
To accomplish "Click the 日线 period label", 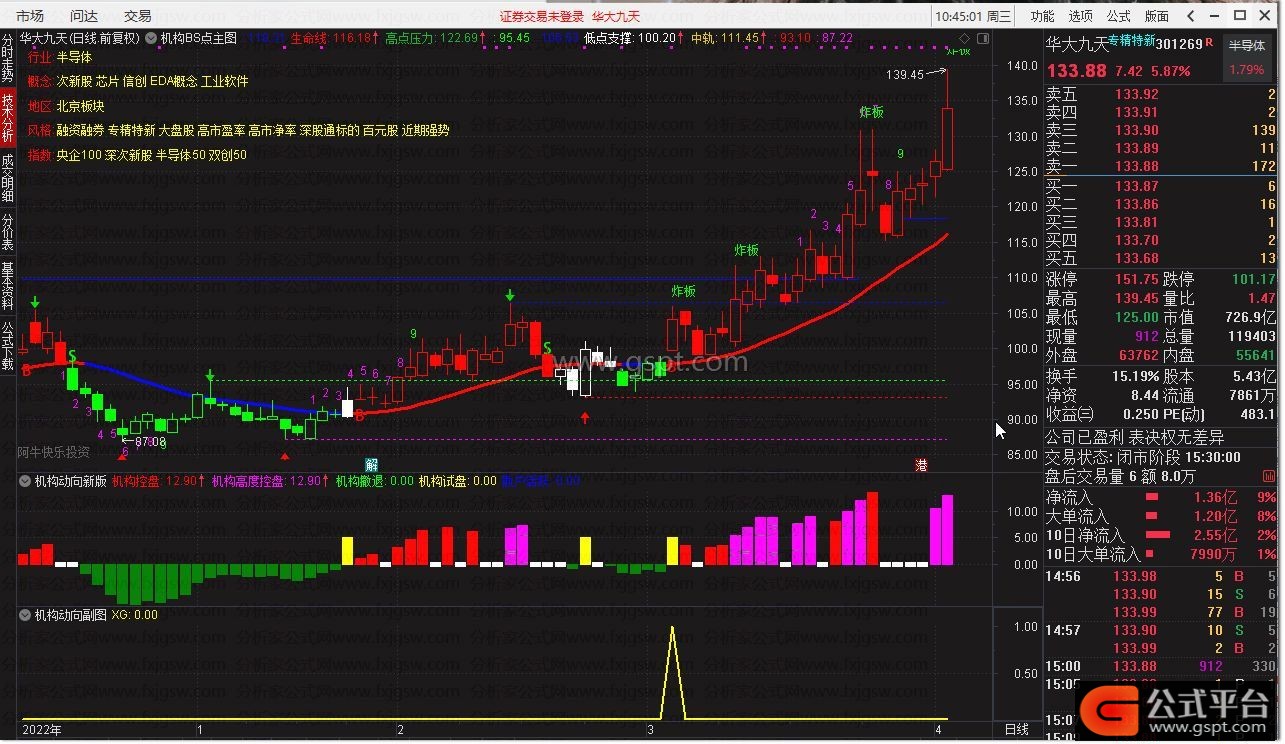I will point(1016,730).
